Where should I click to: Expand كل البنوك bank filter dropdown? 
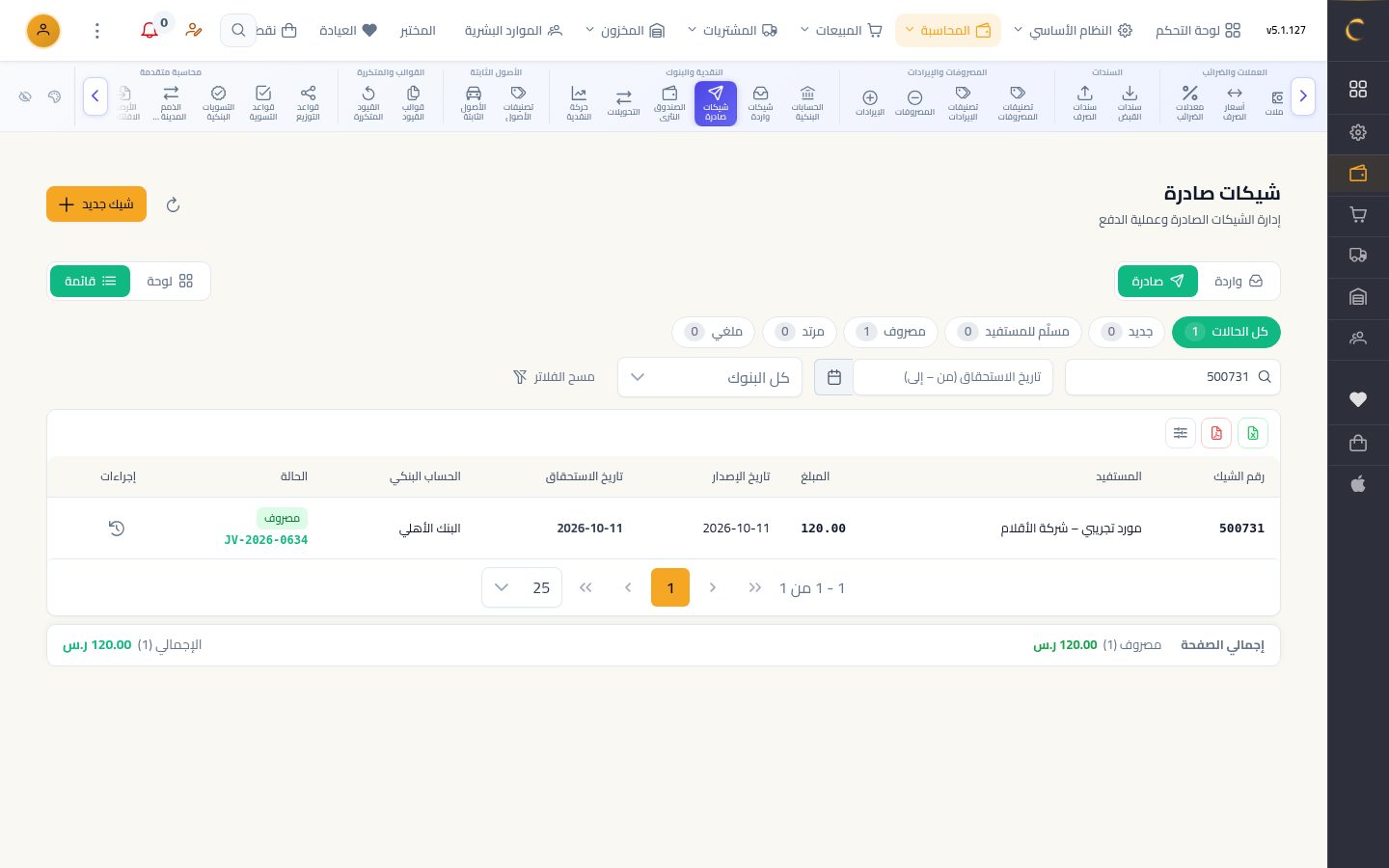710,377
